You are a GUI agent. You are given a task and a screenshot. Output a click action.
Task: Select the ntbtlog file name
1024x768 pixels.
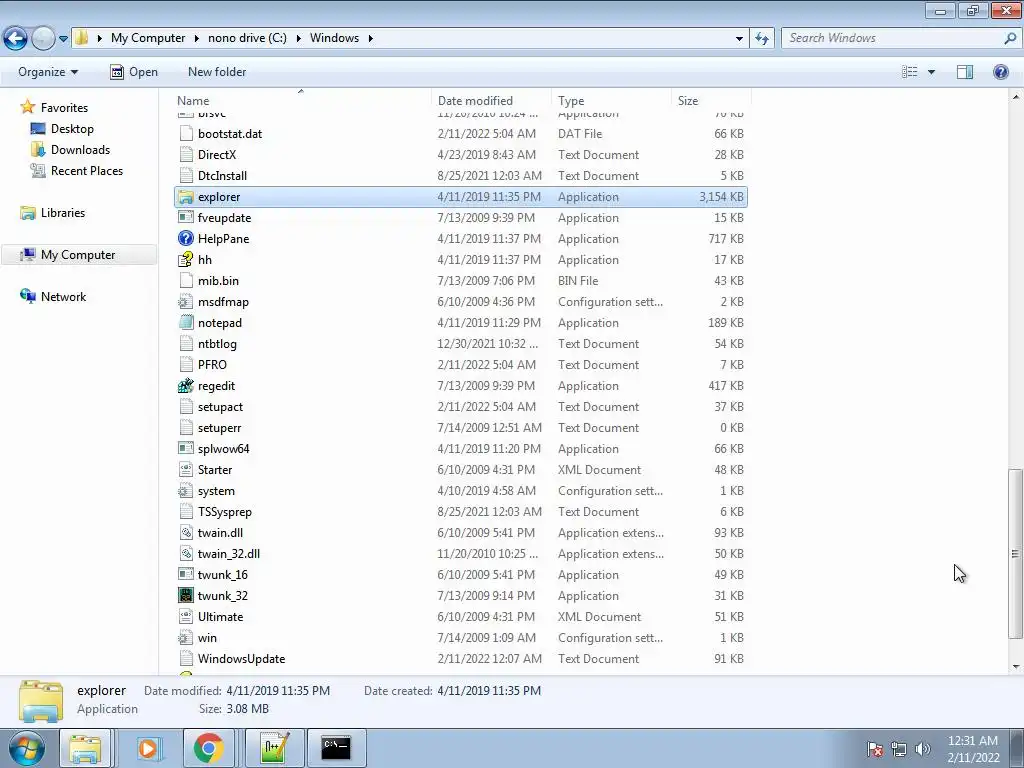(x=217, y=344)
